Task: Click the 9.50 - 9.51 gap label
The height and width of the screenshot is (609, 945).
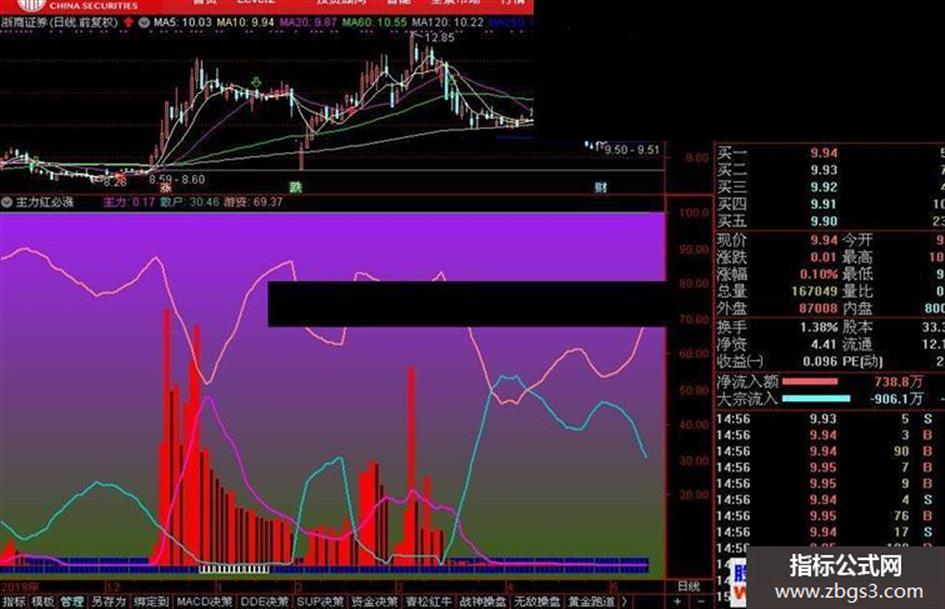Action: coord(632,150)
